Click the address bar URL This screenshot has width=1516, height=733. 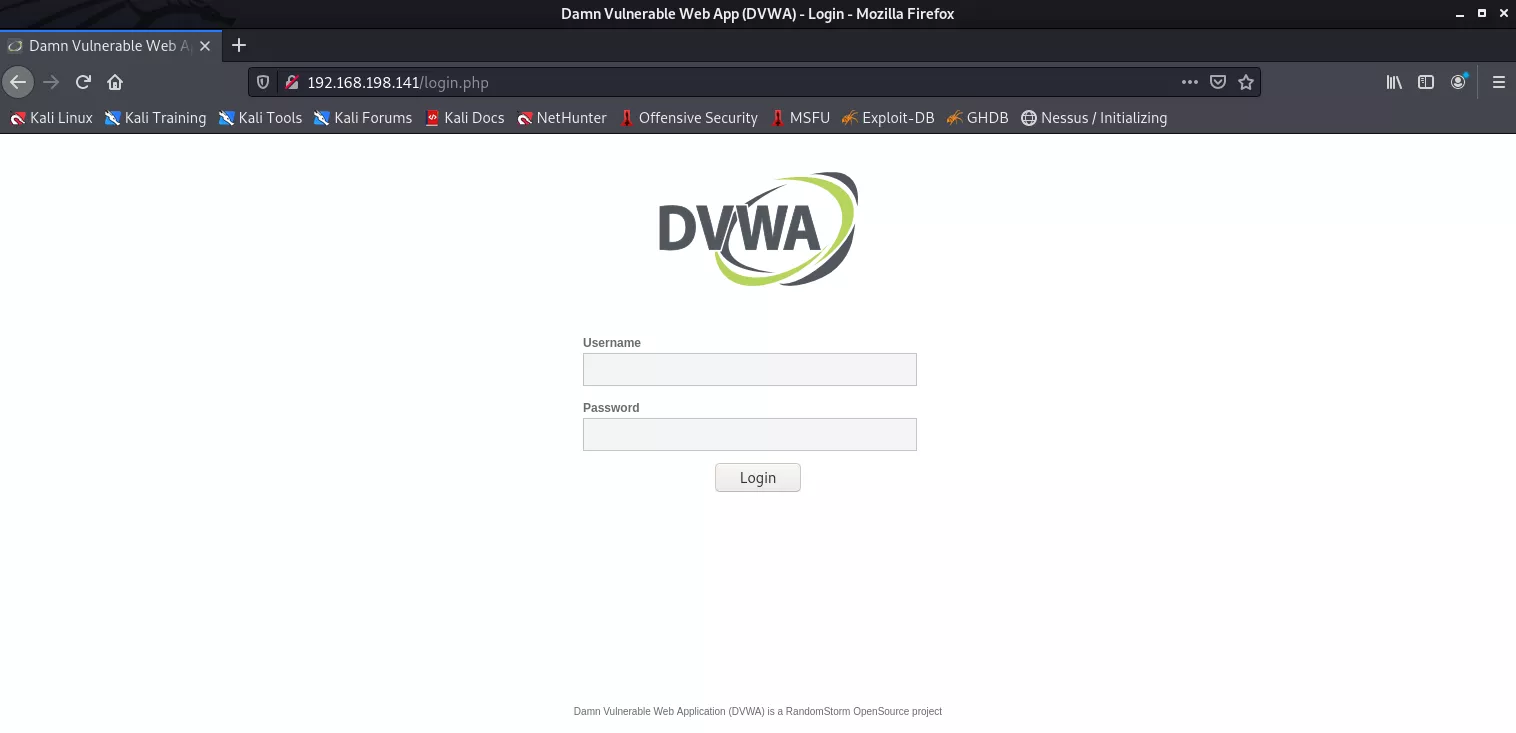[398, 83]
